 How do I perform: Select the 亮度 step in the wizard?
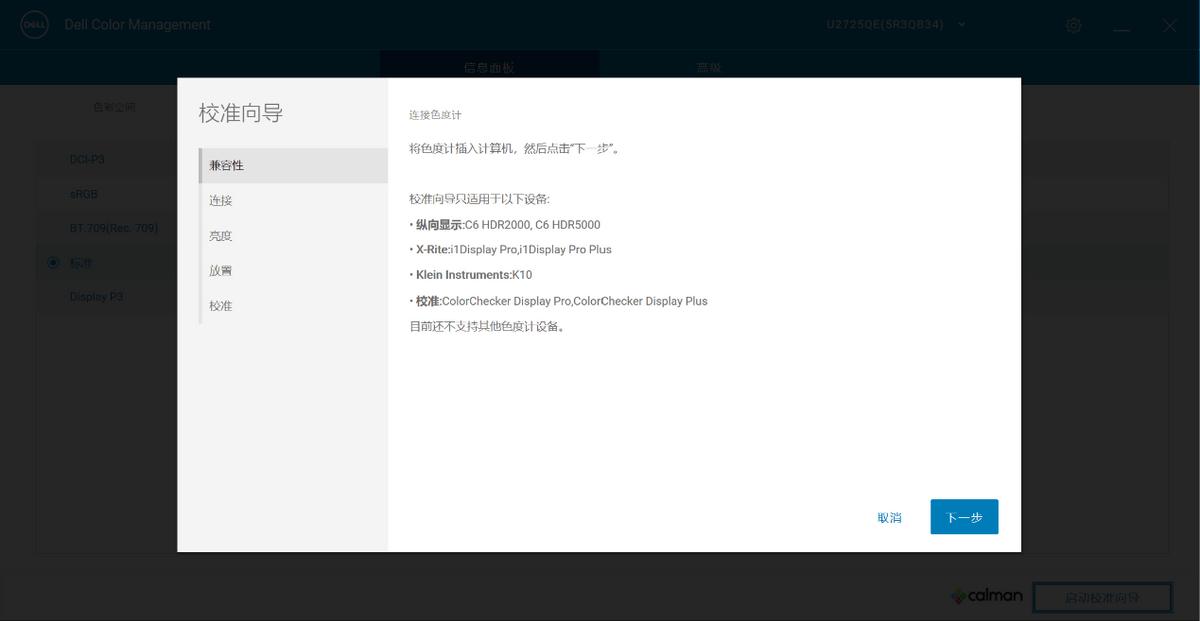click(293, 236)
